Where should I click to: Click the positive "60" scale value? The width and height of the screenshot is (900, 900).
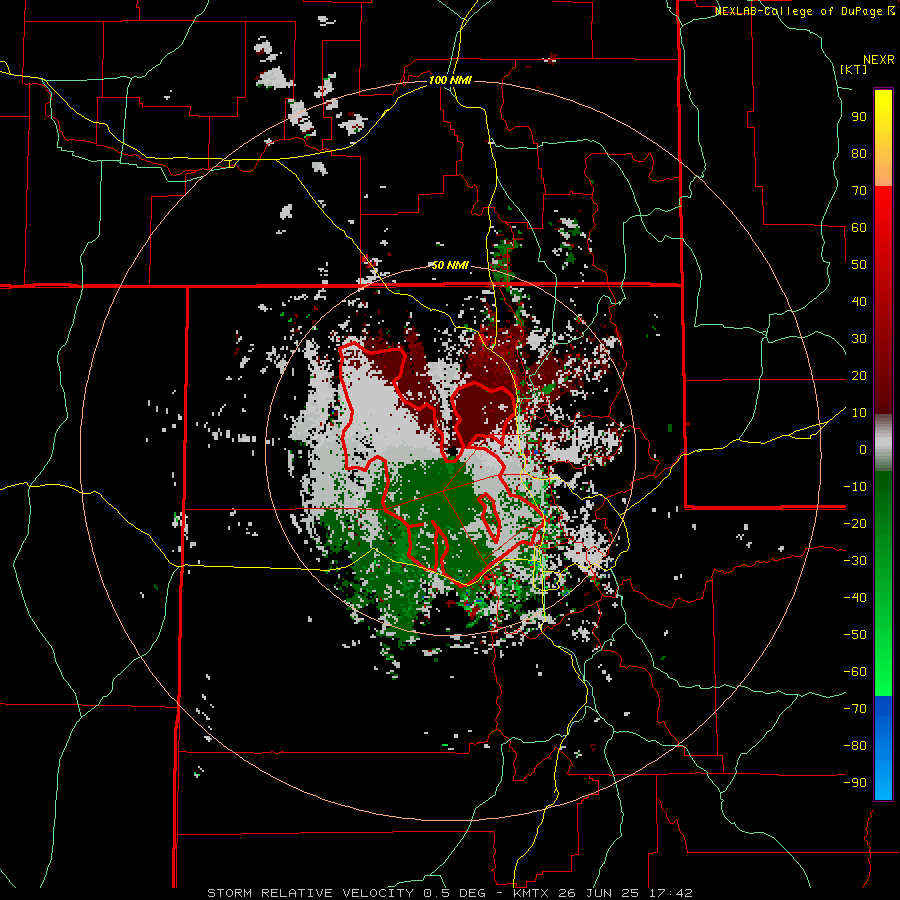point(859,227)
